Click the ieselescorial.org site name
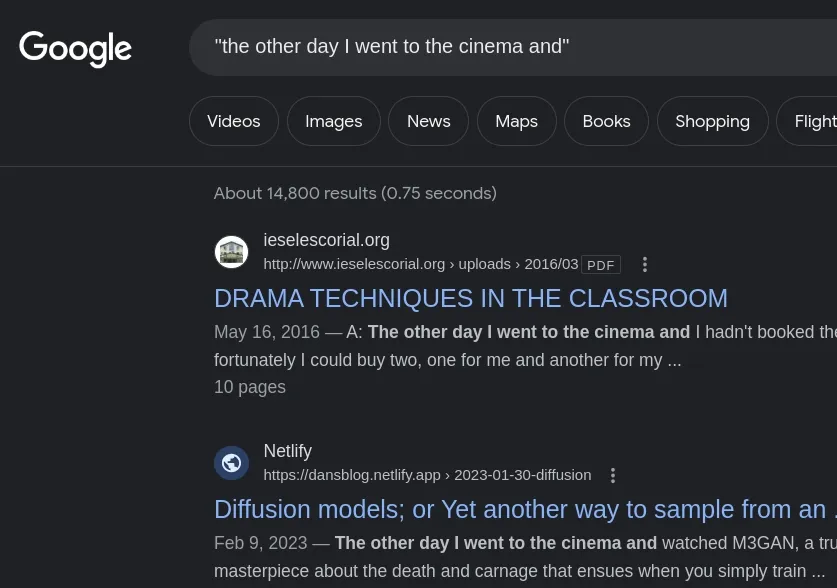 (x=326, y=240)
